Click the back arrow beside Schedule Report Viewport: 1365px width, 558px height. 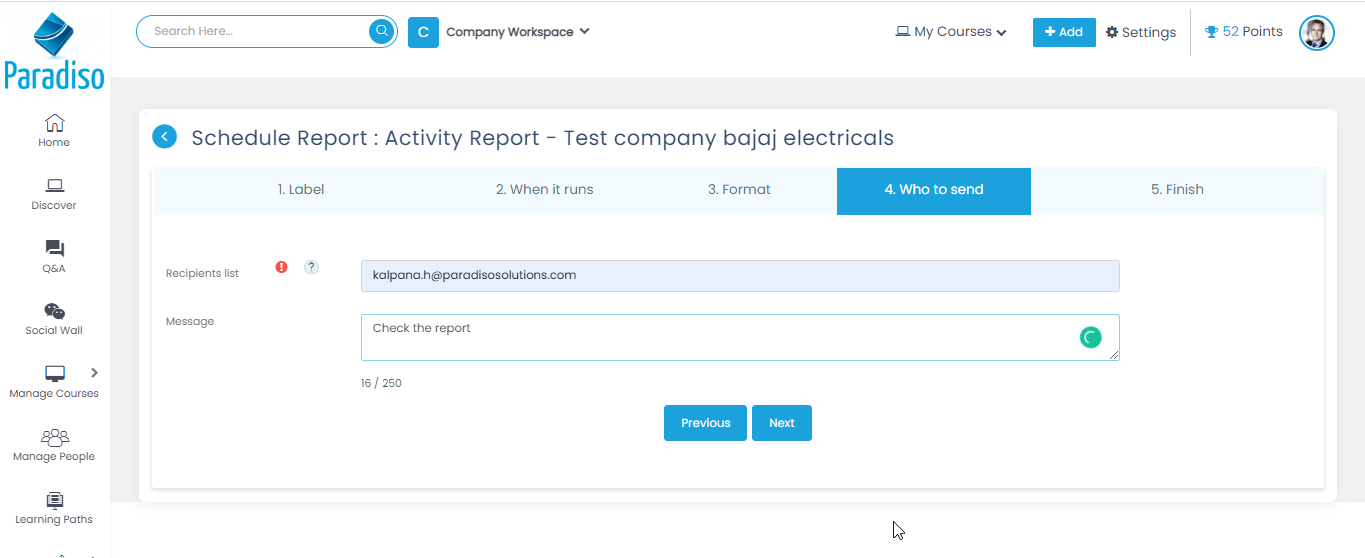pyautogui.click(x=165, y=137)
